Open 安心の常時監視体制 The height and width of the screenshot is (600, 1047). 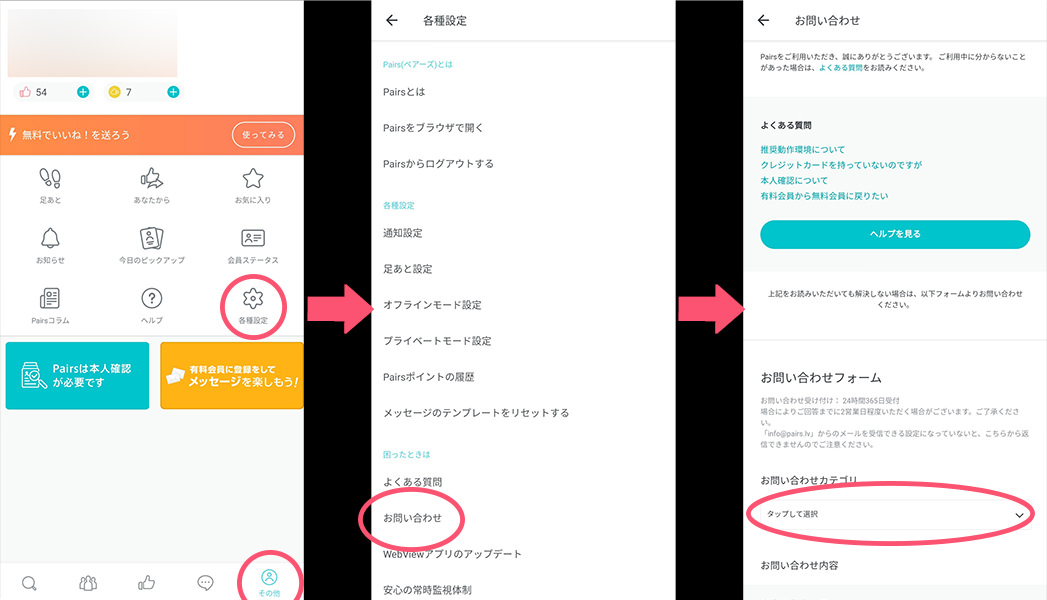[427, 590]
